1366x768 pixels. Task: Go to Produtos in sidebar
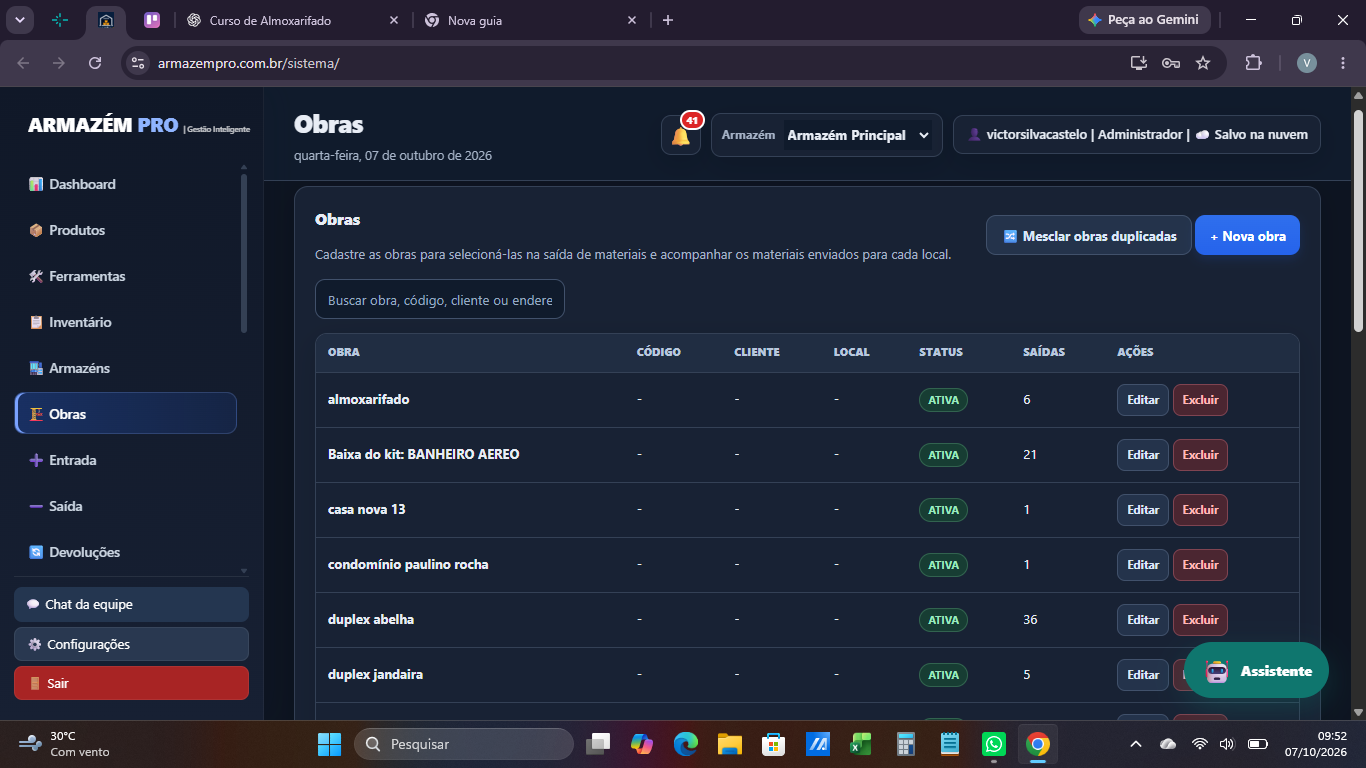coord(126,230)
